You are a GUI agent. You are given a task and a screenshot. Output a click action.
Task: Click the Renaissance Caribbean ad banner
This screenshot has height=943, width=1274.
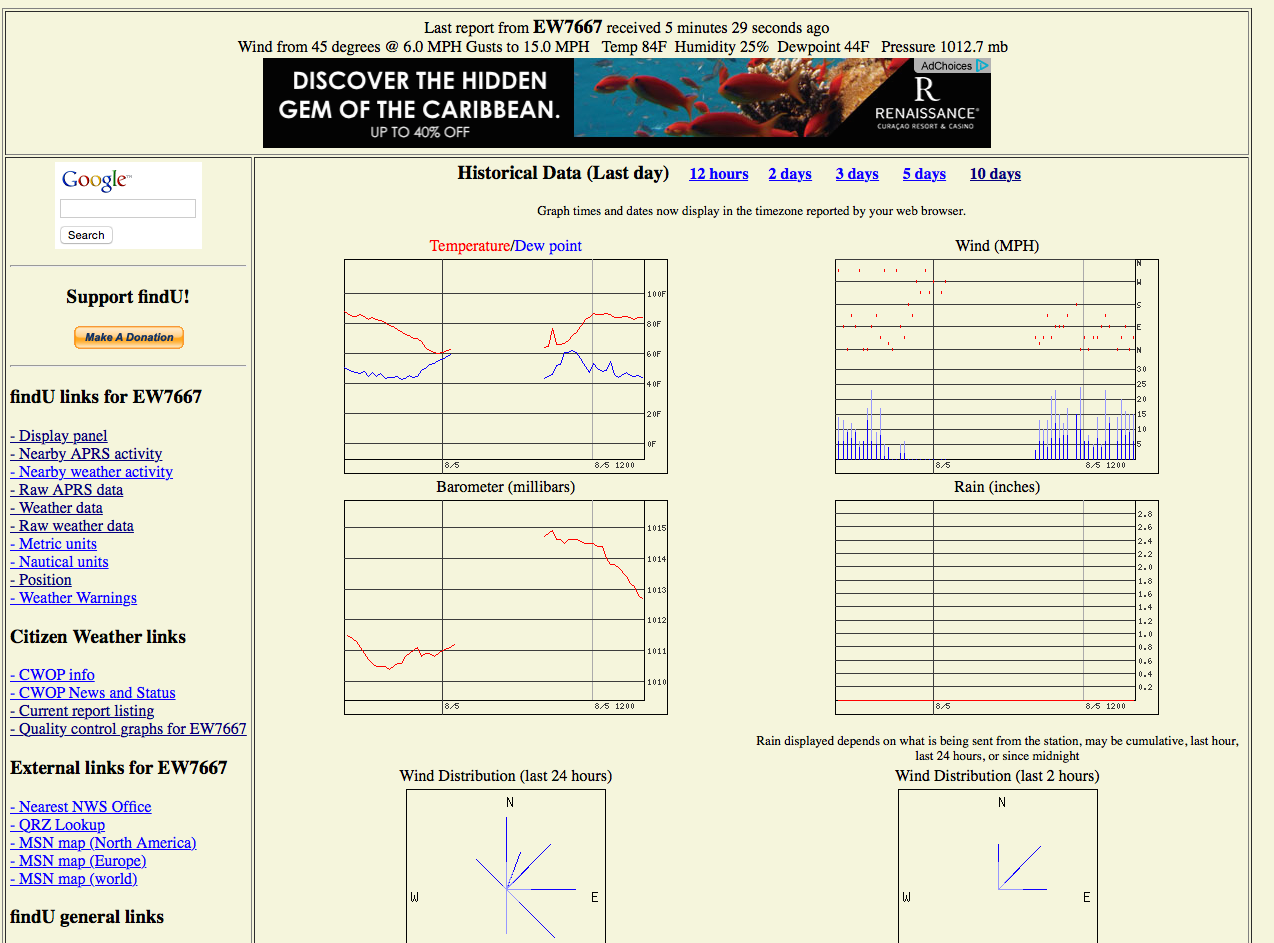[x=626, y=102]
